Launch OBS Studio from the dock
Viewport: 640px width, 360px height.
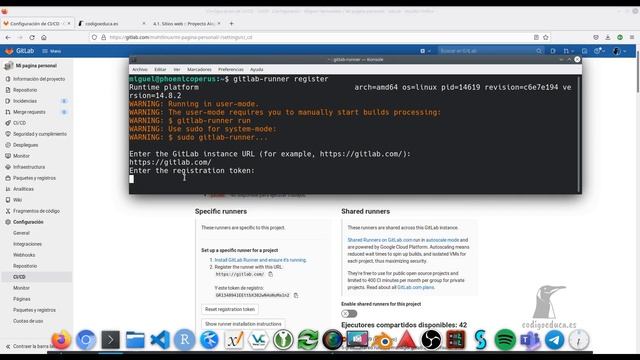pyautogui.click(x=431, y=340)
